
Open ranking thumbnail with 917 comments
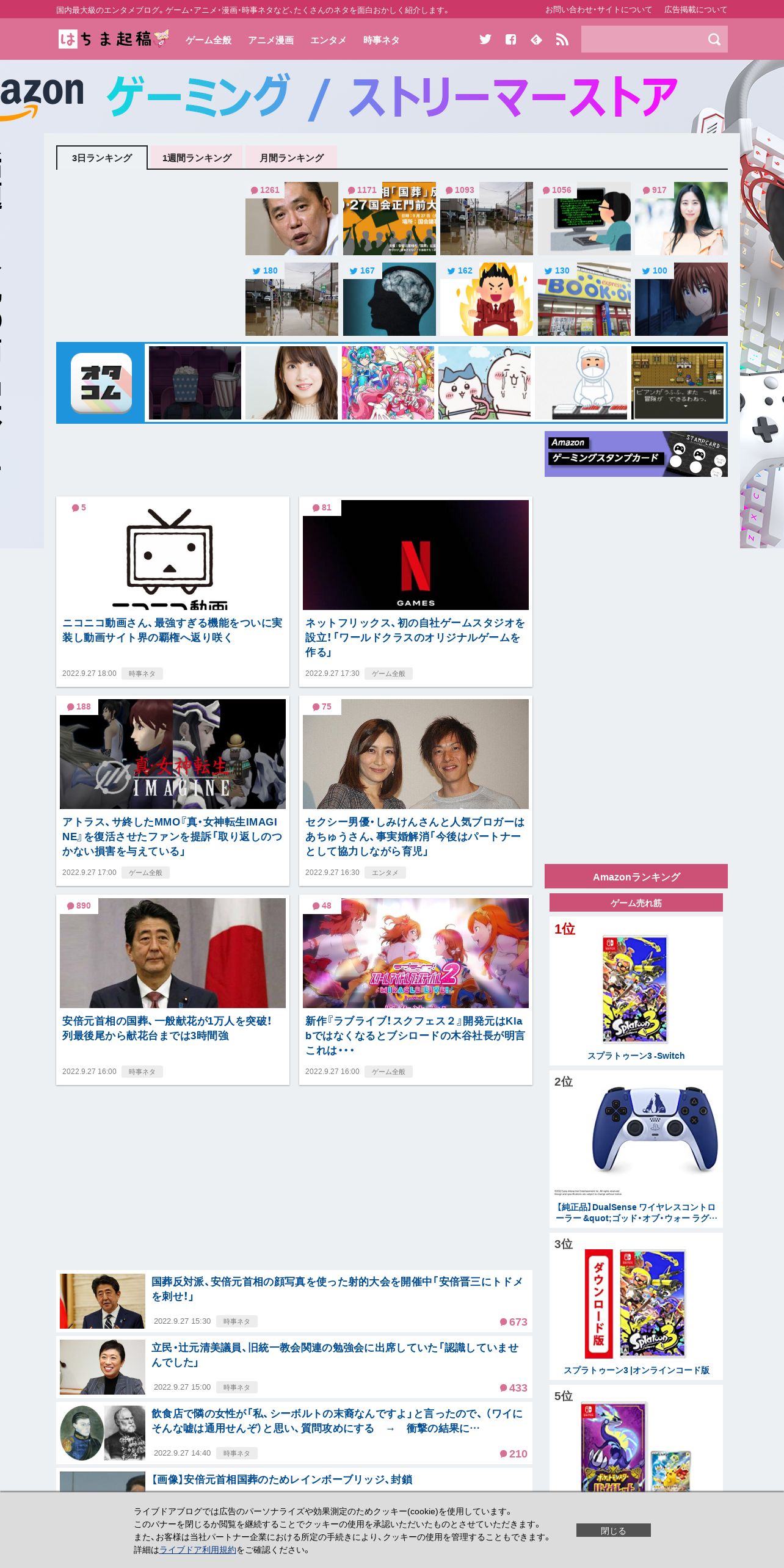coord(681,219)
